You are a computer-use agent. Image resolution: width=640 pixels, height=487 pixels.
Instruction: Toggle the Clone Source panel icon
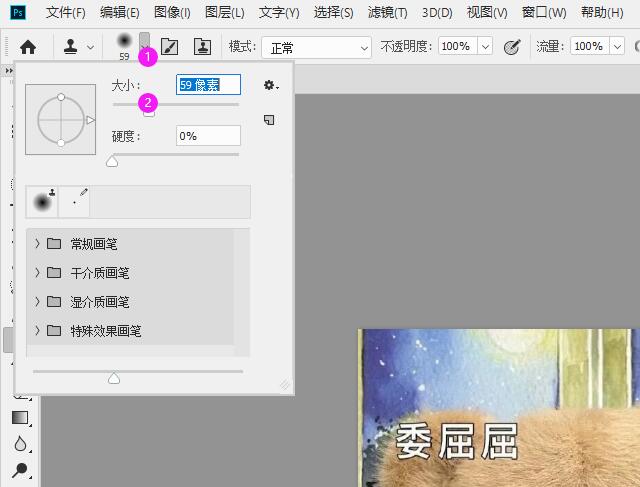click(202, 47)
